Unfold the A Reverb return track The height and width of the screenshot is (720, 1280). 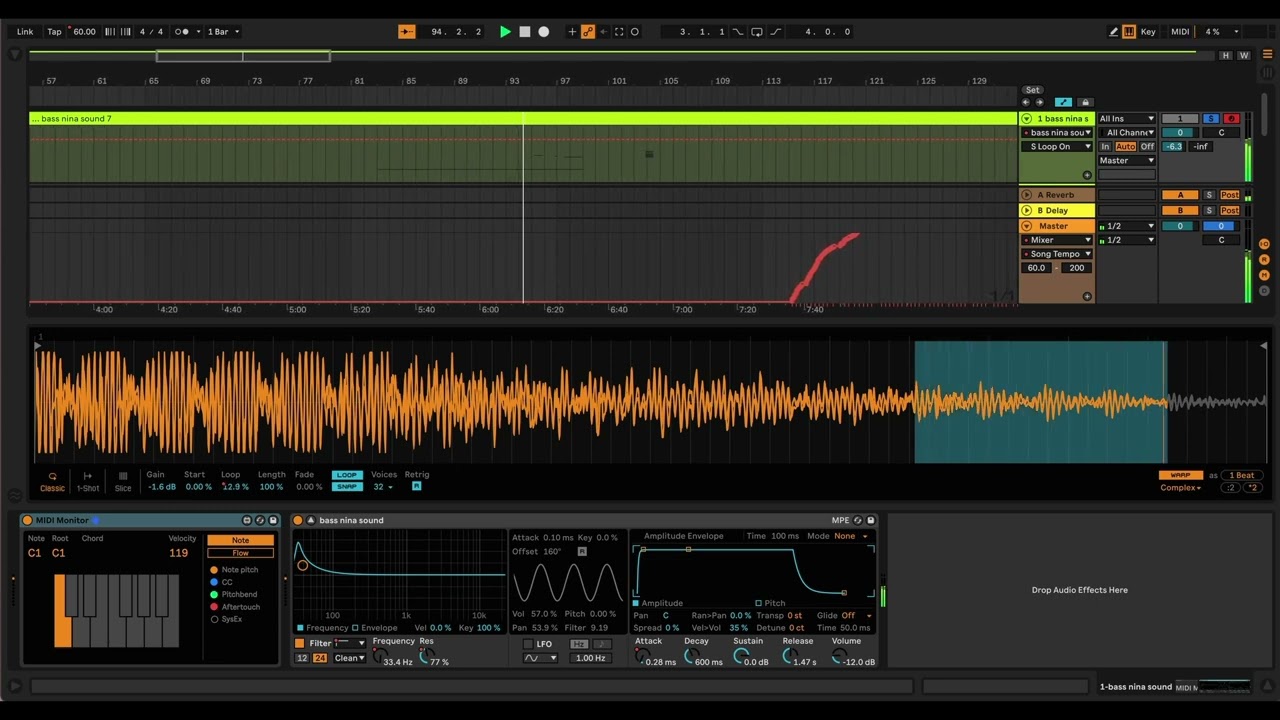pos(1026,195)
